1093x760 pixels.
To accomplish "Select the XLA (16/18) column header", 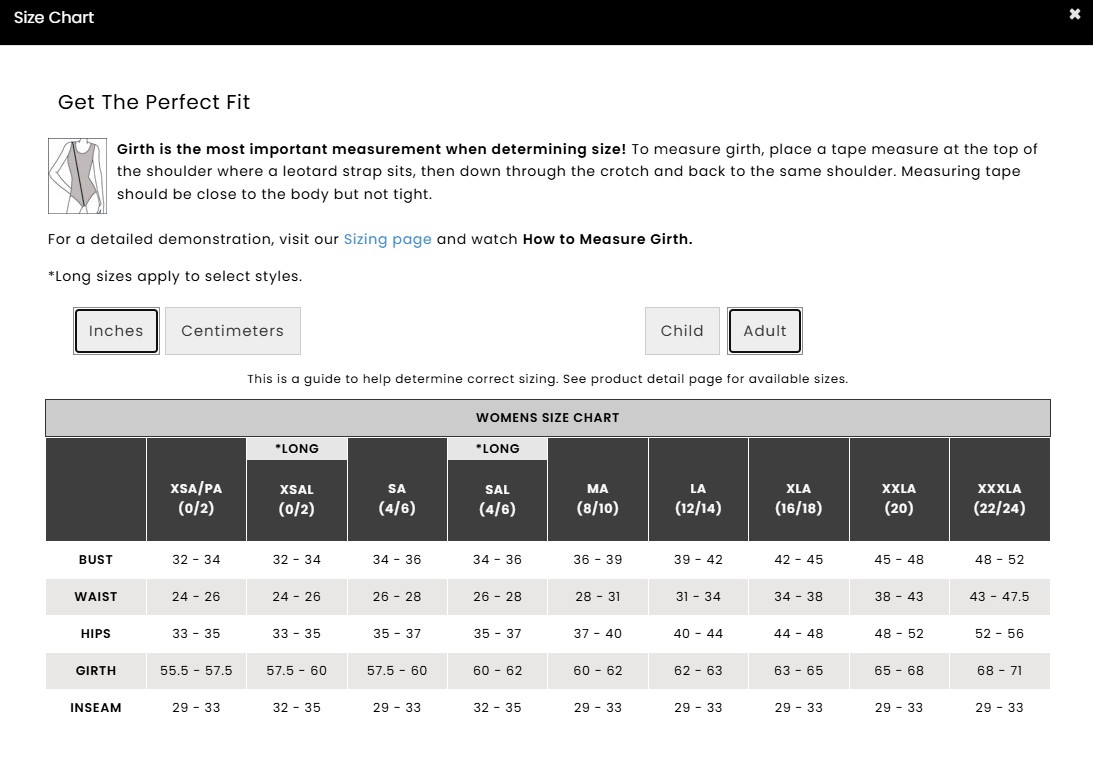I will click(x=798, y=498).
